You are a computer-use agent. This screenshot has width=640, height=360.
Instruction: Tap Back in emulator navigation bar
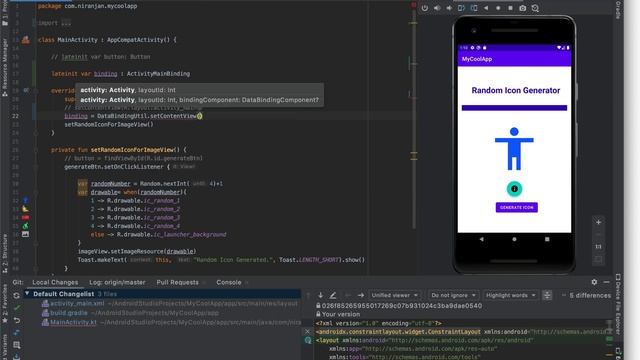pyautogui.click(x=482, y=239)
